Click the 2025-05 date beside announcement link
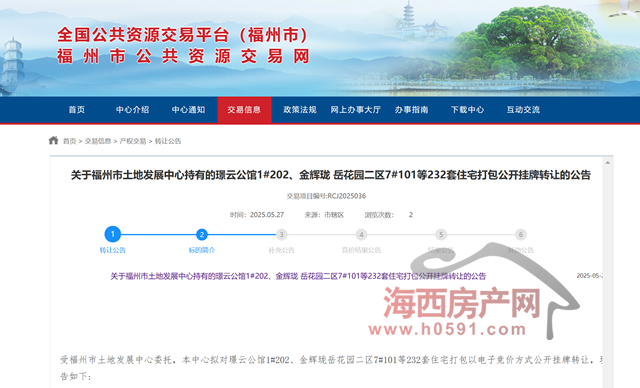 click(589, 276)
